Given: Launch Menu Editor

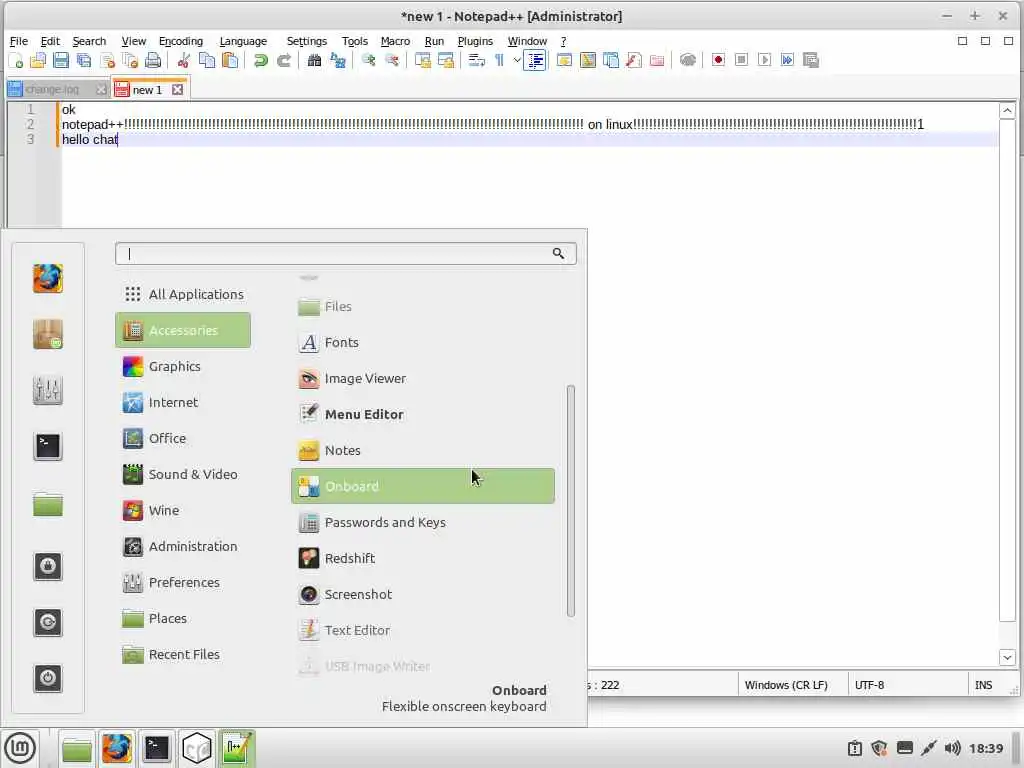Looking at the screenshot, I should (x=423, y=414).
